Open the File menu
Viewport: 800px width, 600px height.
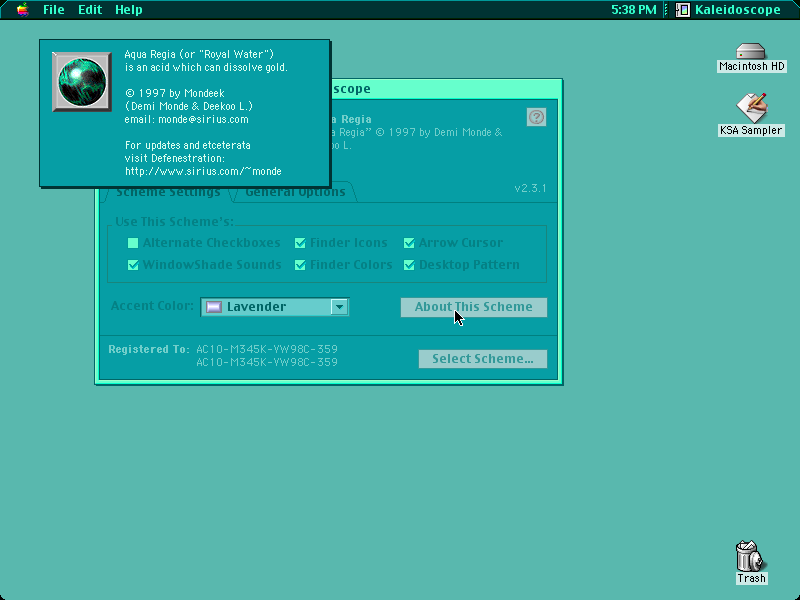54,10
